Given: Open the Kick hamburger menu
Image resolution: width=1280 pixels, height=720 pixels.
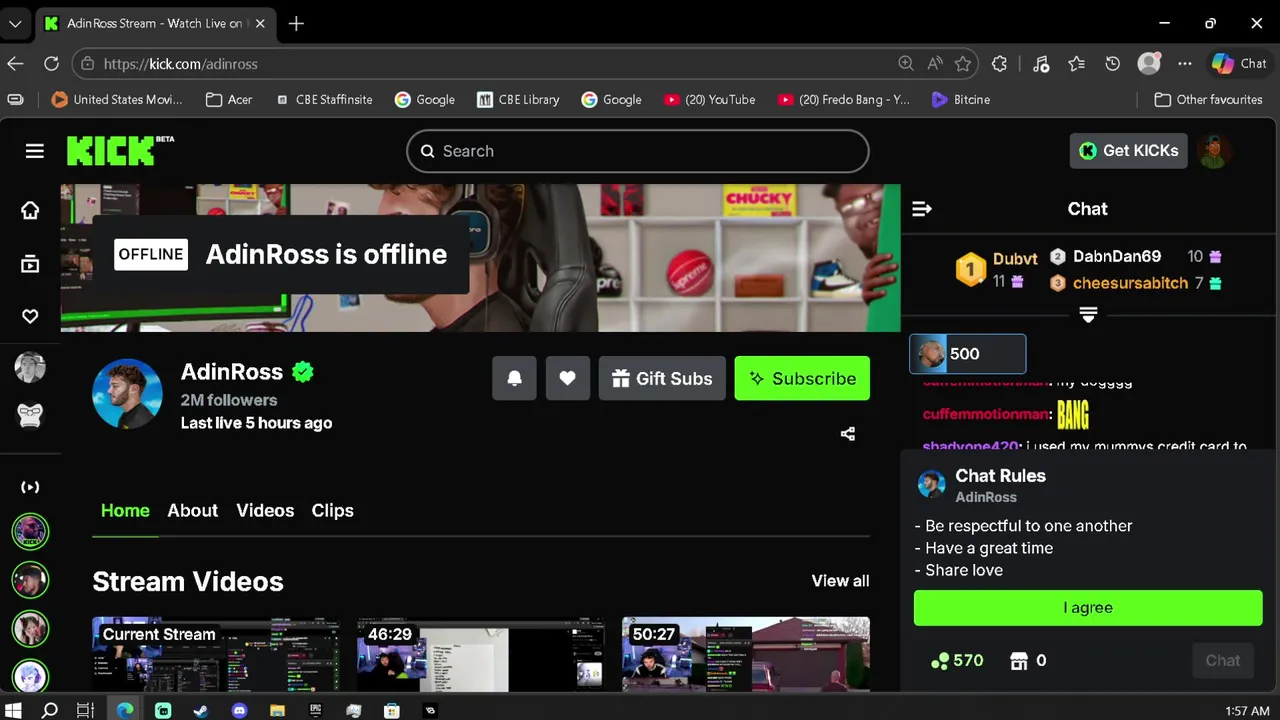Looking at the screenshot, I should click(x=35, y=151).
